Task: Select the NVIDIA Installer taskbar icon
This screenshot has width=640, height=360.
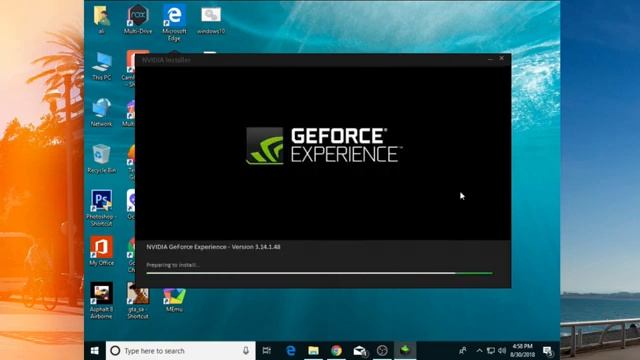Action: tap(405, 350)
